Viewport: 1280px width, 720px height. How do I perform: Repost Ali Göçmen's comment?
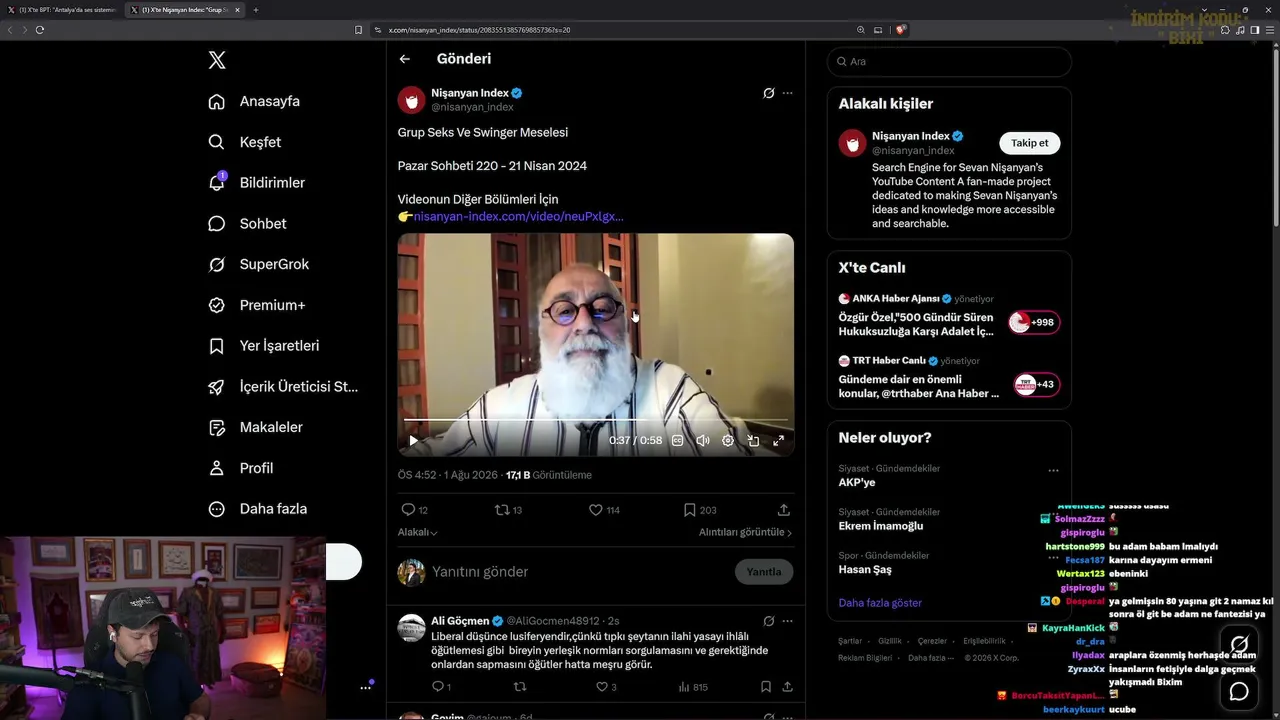click(519, 687)
